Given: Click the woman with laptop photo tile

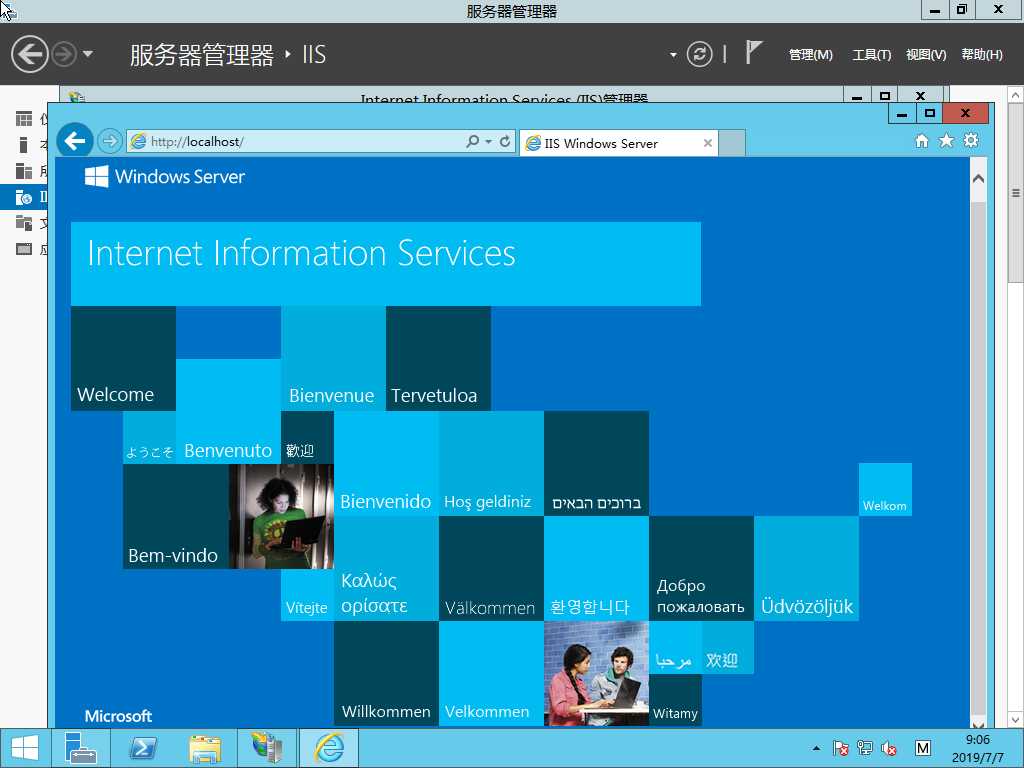Looking at the screenshot, I should pos(281,517).
